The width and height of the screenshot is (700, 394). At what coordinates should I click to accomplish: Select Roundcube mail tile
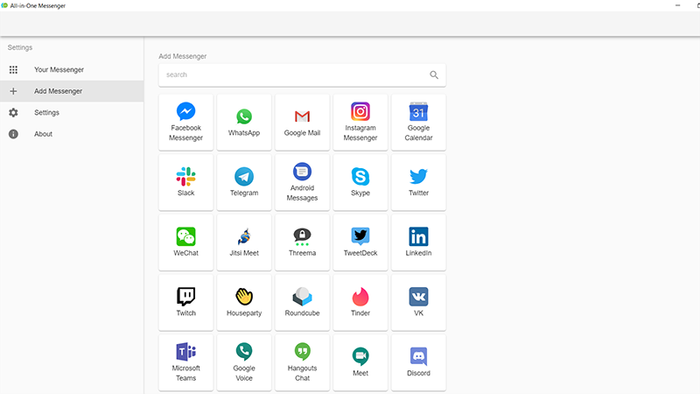[x=302, y=303]
